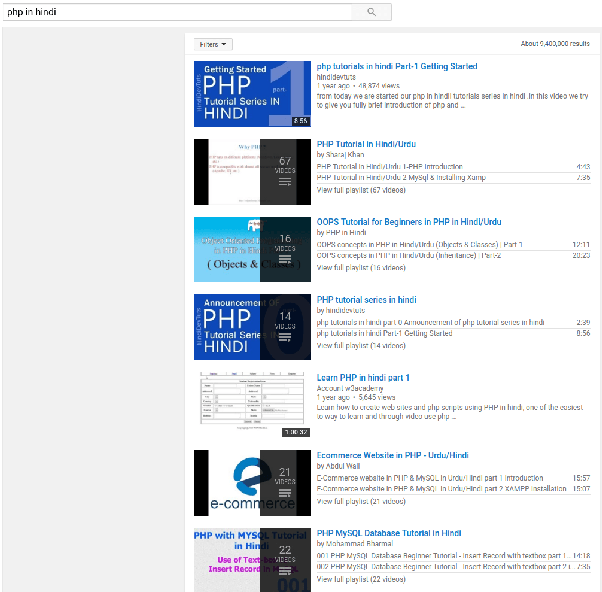Click the 67 videos playlist thumbnail
This screenshot has width=602, height=592.
[x=252, y=172]
